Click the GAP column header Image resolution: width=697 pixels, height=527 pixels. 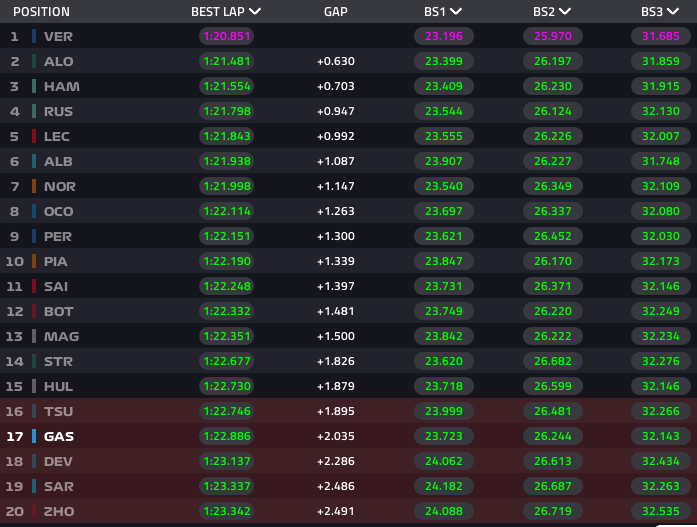[336, 12]
